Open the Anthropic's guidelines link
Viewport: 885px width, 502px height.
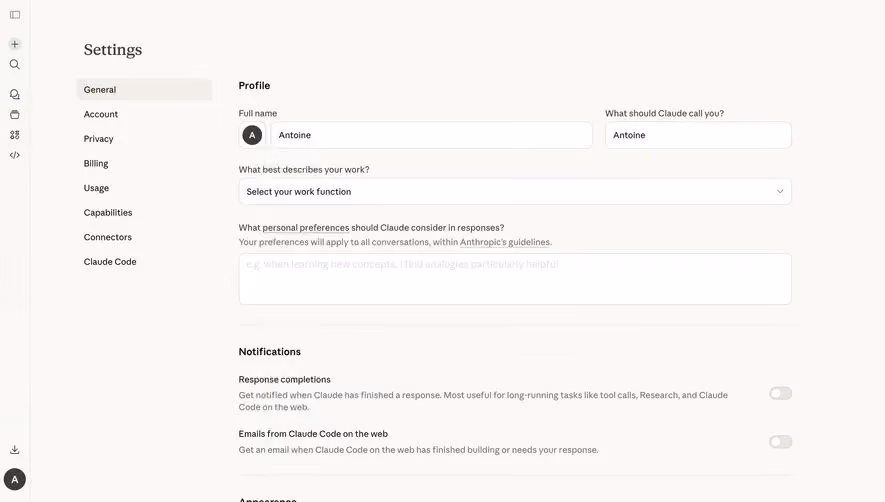coord(505,242)
